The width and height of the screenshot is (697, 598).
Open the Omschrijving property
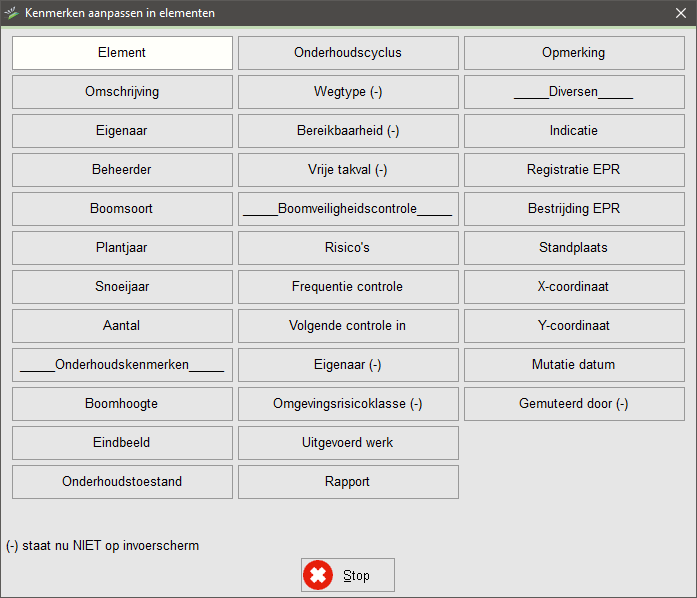pos(122,92)
